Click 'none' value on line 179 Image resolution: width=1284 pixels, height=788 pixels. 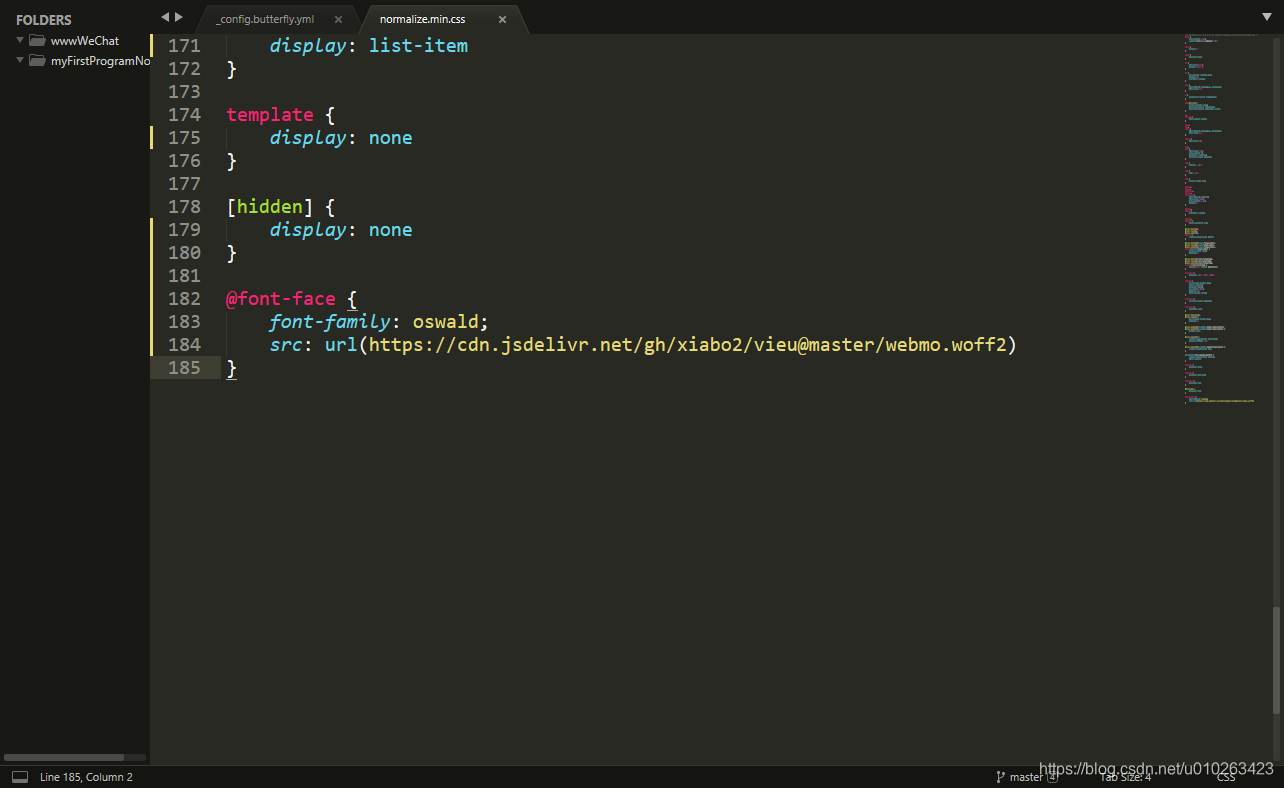390,230
